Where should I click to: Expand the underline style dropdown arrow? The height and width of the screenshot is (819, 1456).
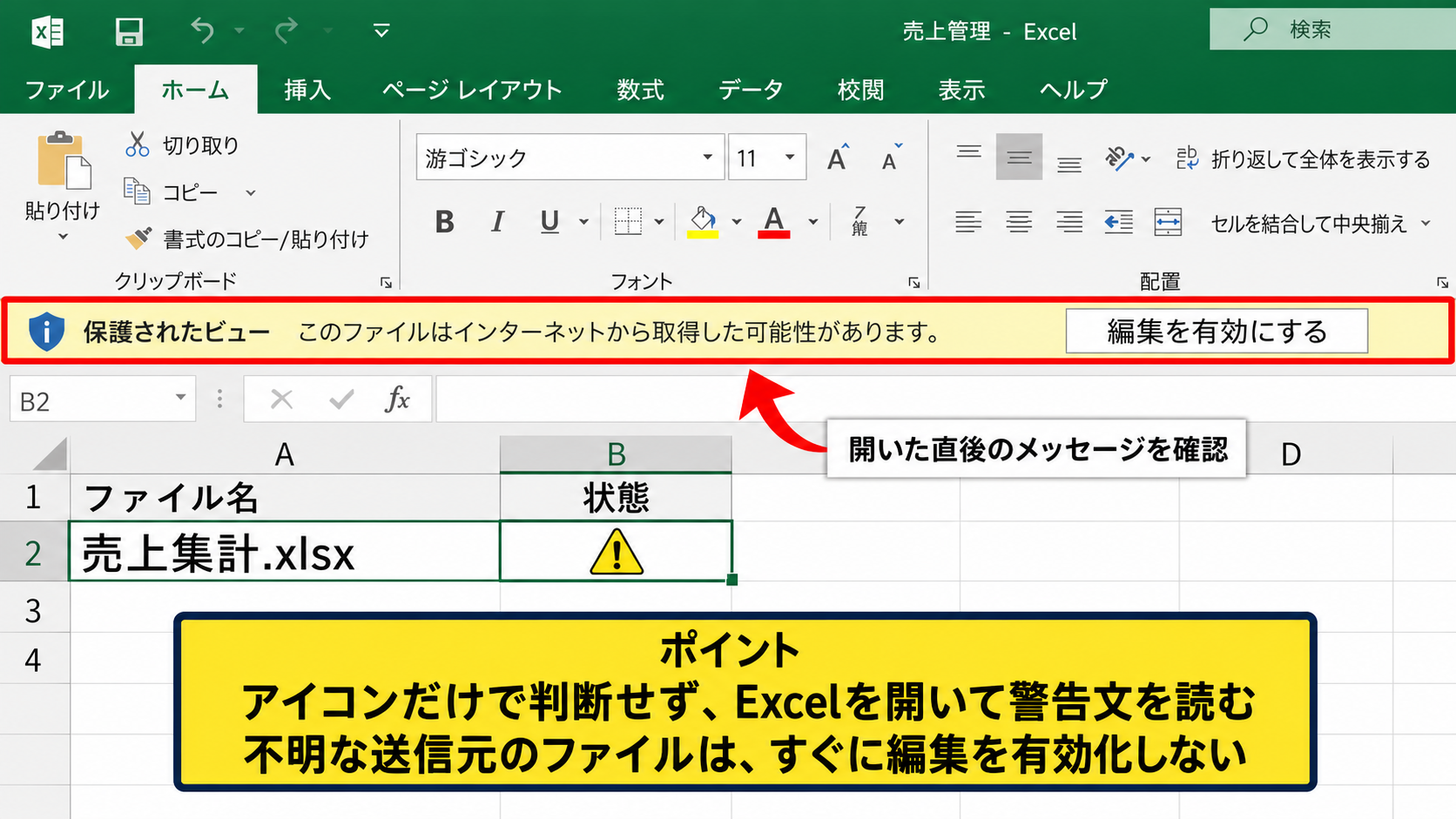coord(583,222)
